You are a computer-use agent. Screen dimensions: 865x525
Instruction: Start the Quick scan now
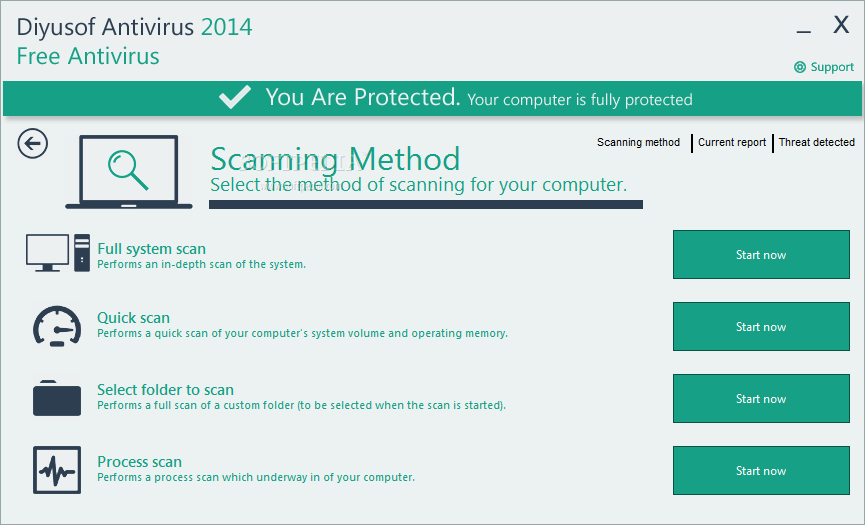coord(761,326)
